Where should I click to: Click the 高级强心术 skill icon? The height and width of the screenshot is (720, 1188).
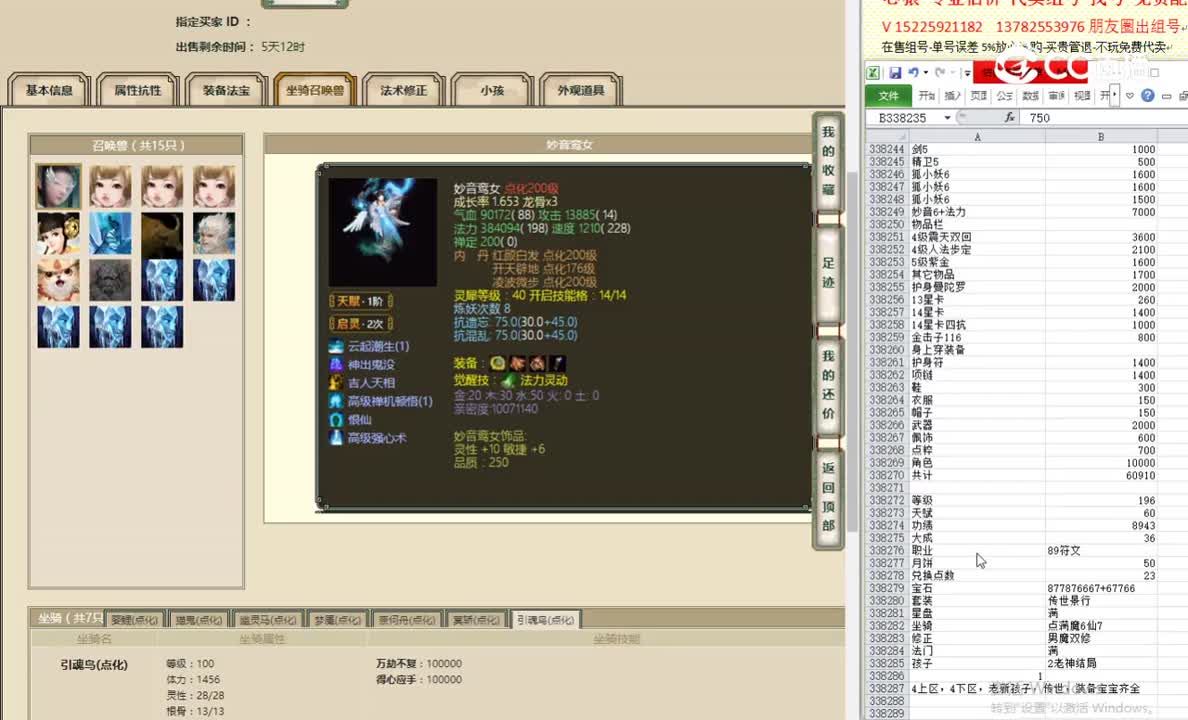click(336, 437)
